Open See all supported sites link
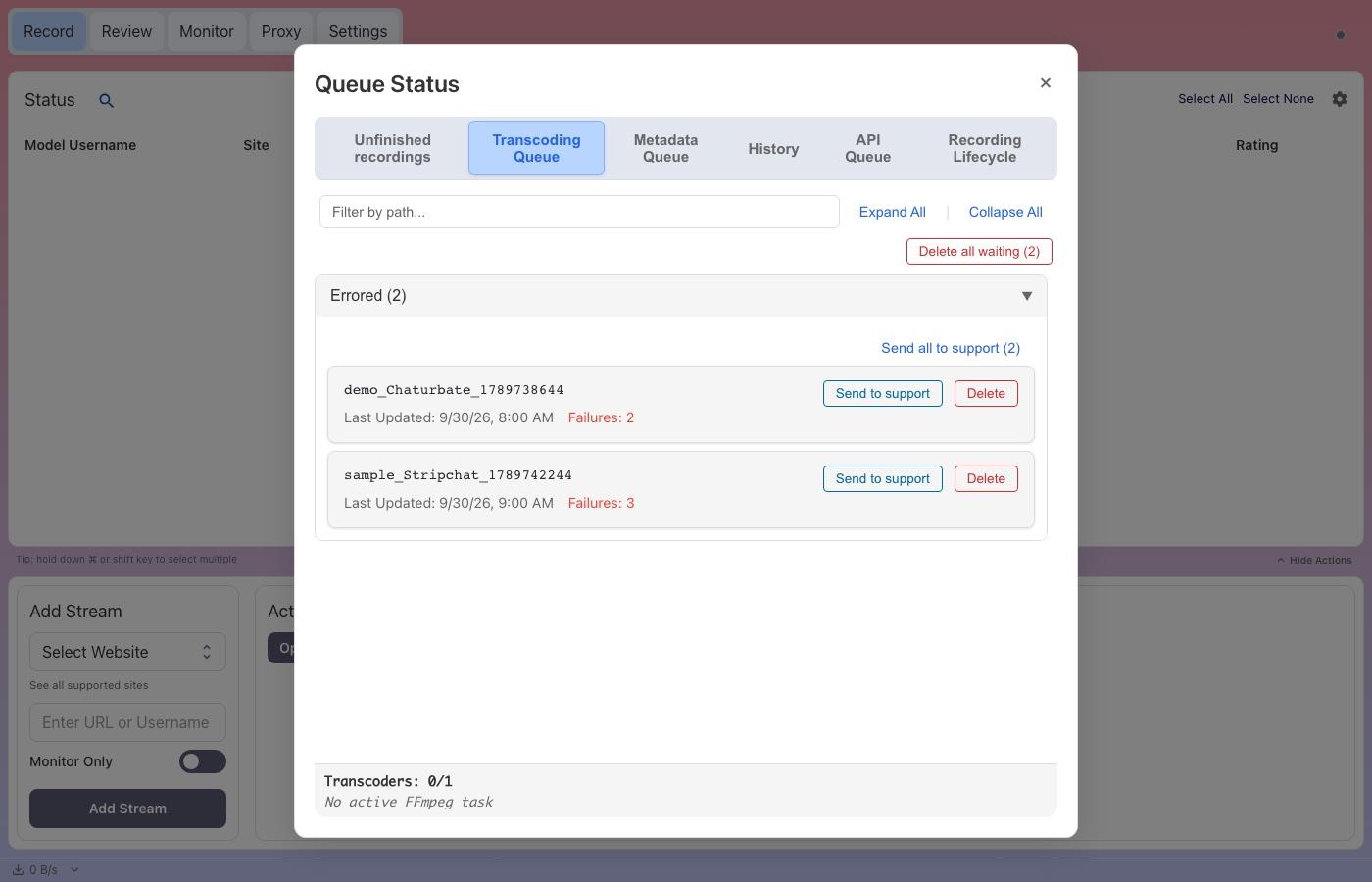This screenshot has height=882, width=1372. tap(89, 685)
